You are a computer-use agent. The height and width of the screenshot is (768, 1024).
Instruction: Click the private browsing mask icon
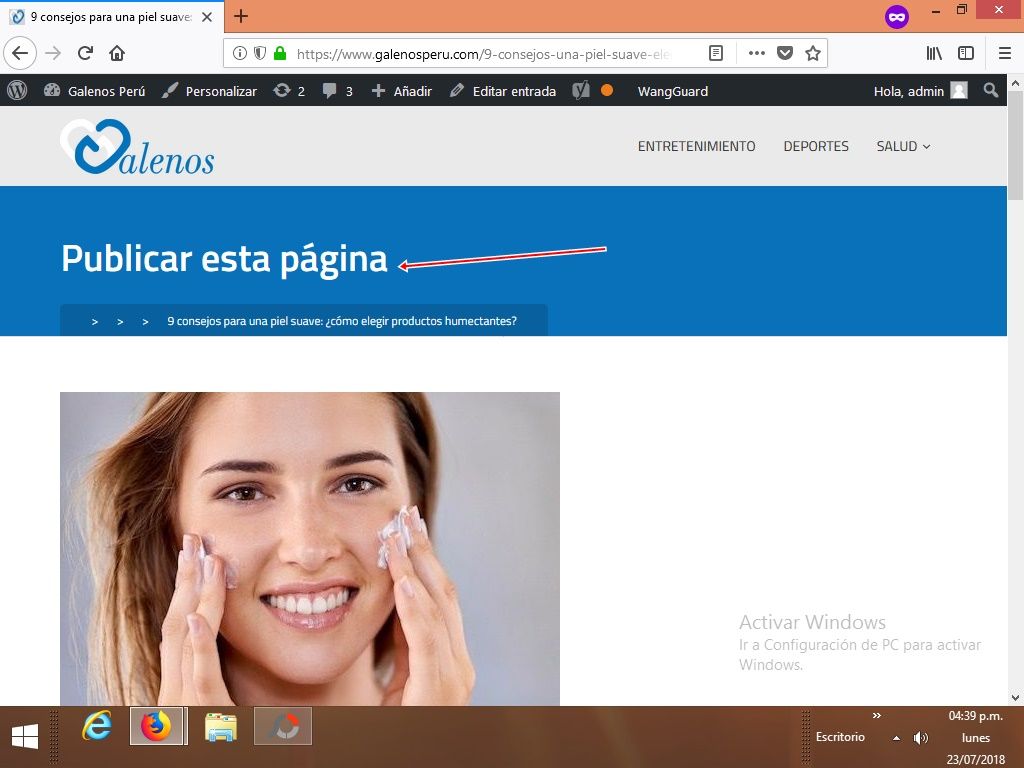pos(897,17)
